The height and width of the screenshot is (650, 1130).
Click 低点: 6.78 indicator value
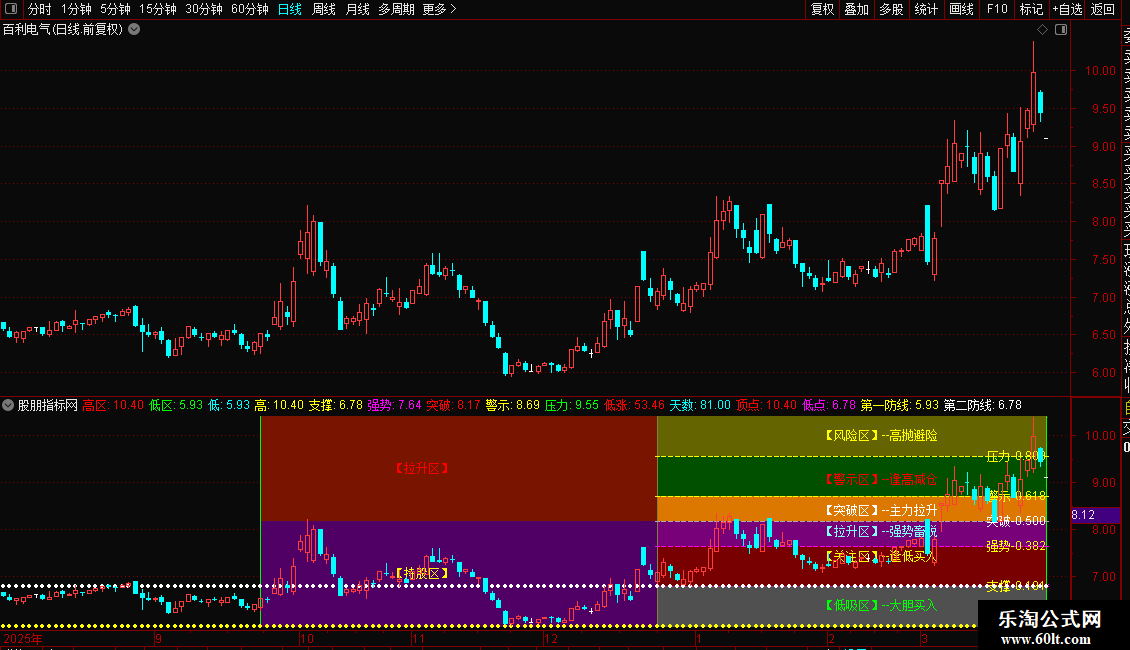click(x=829, y=405)
